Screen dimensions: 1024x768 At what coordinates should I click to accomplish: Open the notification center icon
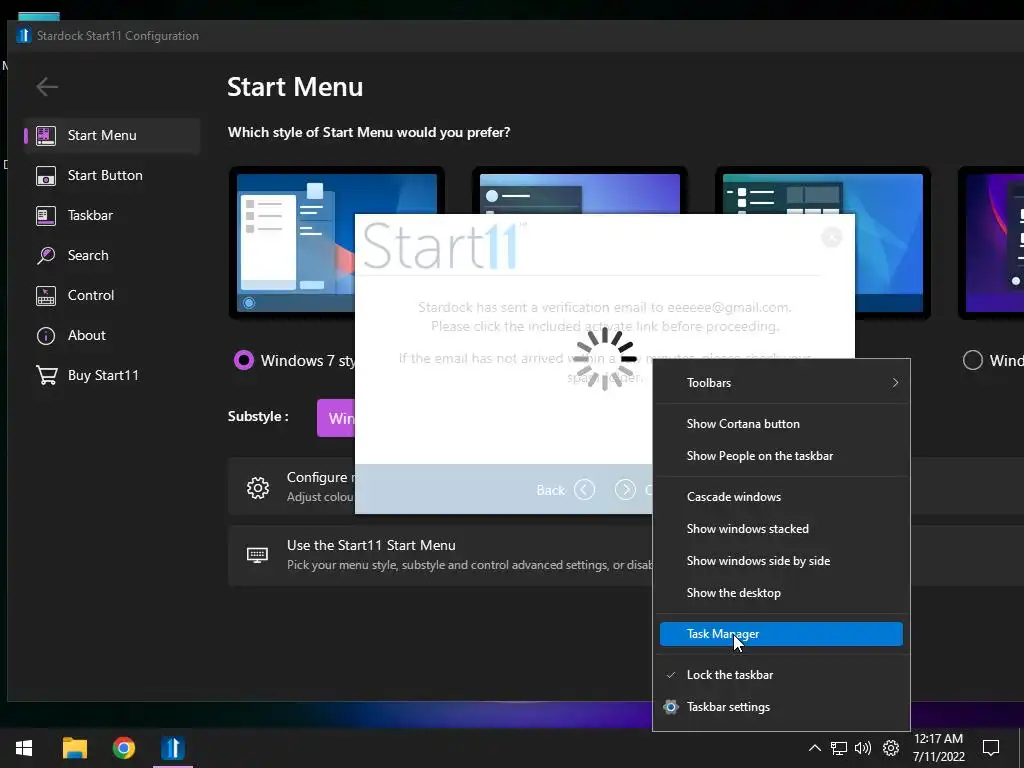click(x=991, y=748)
